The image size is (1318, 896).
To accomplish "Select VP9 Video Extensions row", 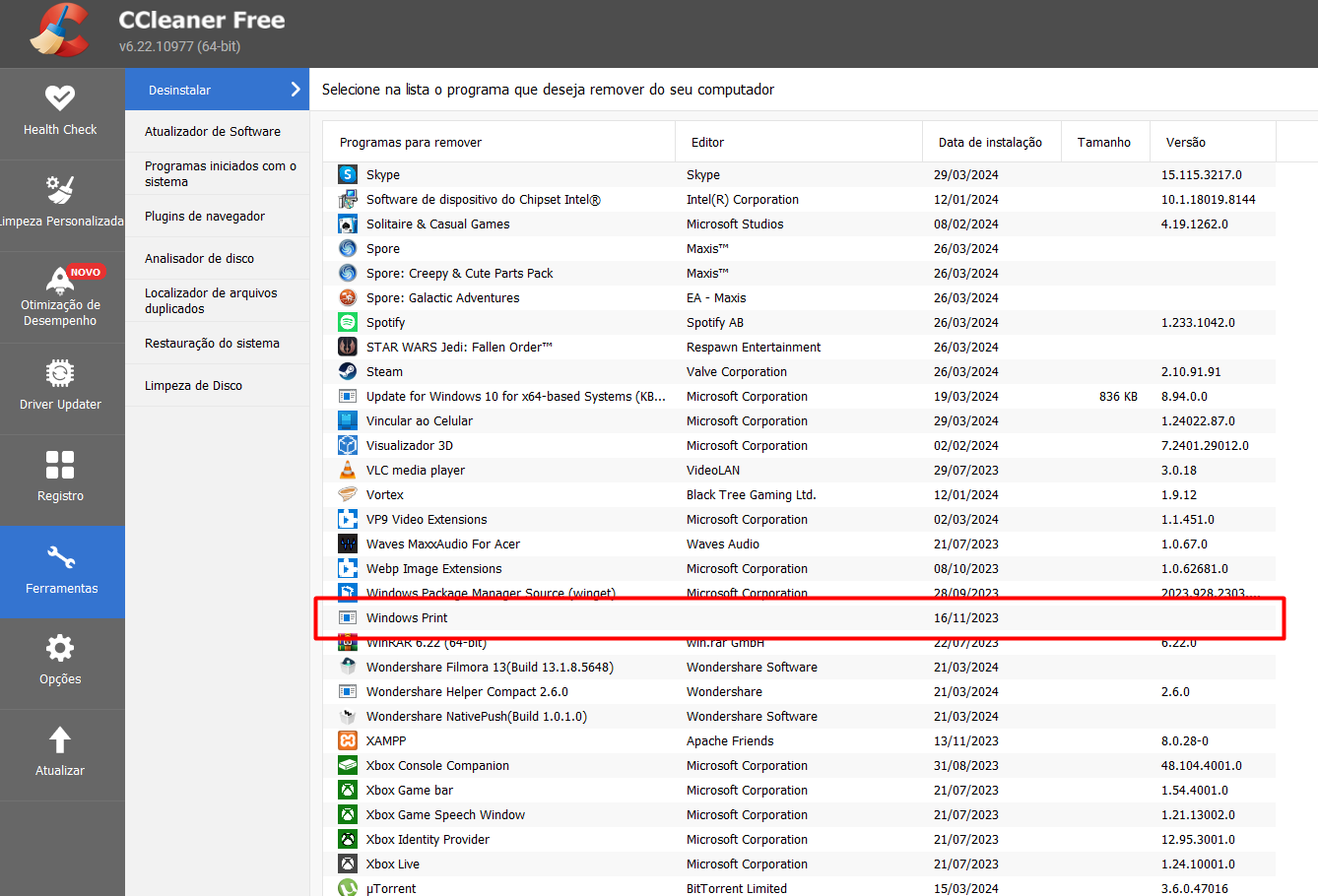I will 800,519.
